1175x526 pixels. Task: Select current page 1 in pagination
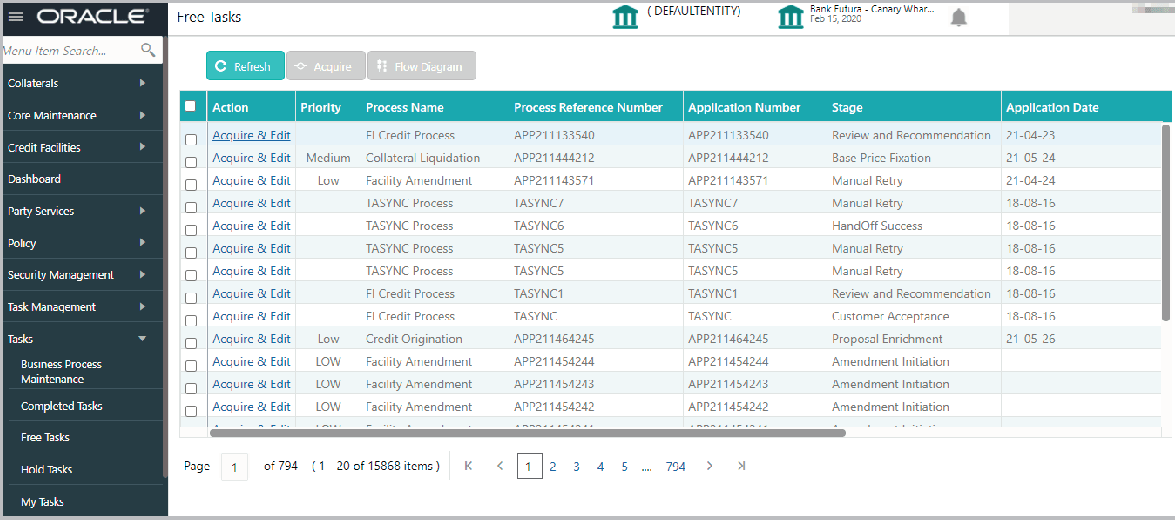pos(529,466)
